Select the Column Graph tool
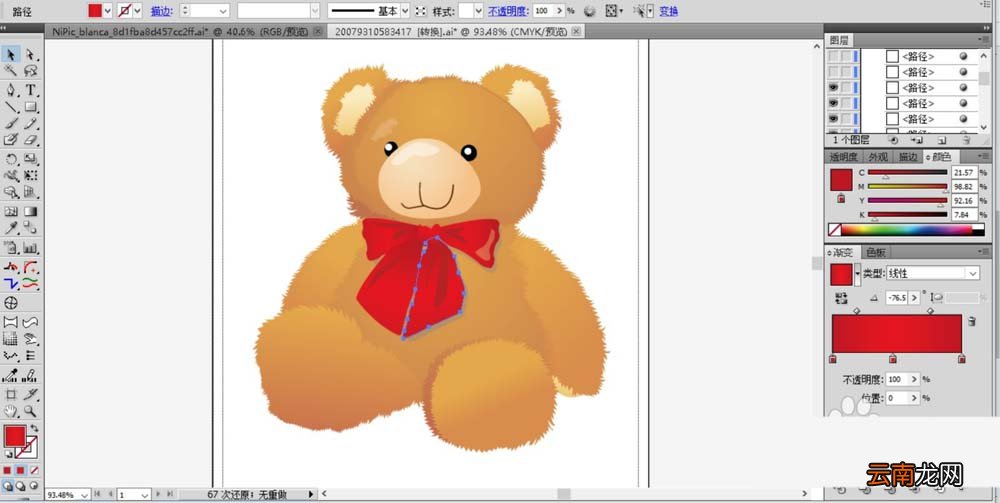The height and width of the screenshot is (503, 1000). pyautogui.click(x=29, y=247)
